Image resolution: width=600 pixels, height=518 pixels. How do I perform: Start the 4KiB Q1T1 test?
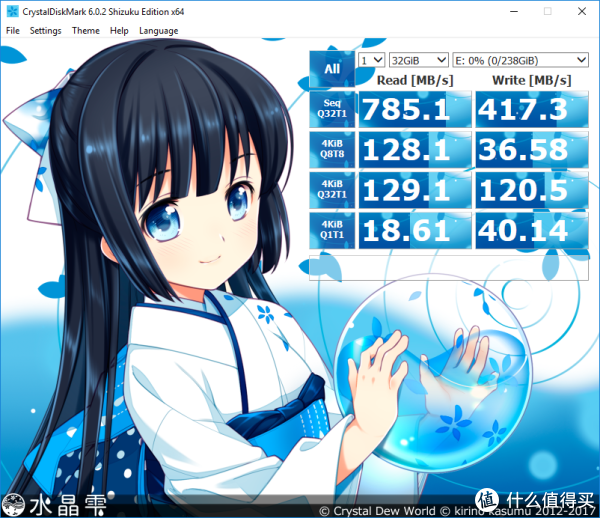point(332,230)
